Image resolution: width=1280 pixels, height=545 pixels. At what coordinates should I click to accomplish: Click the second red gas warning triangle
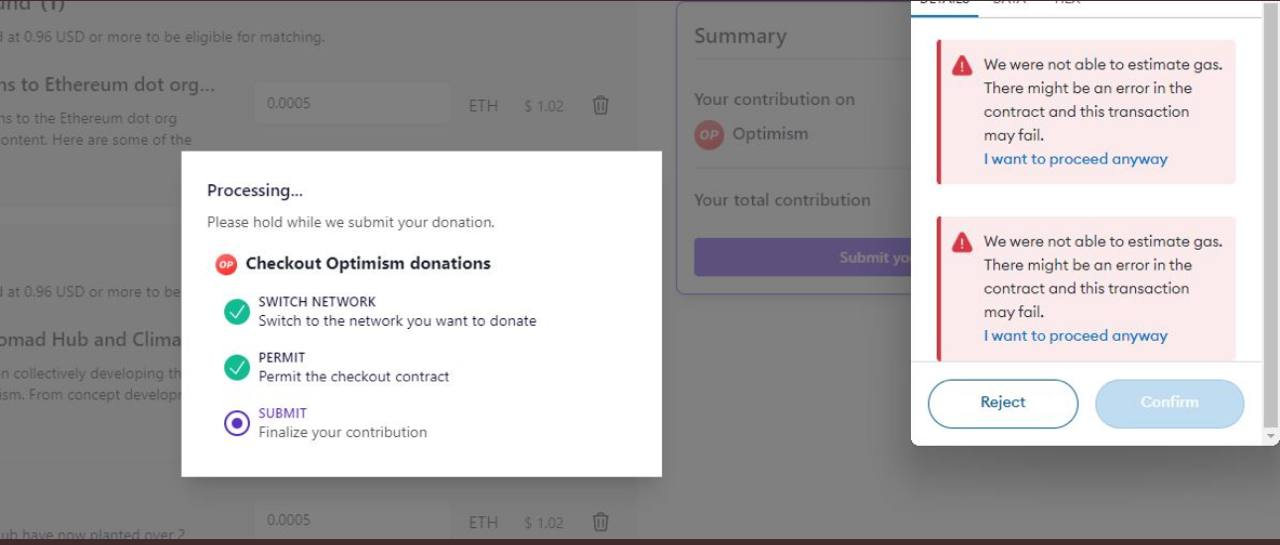click(962, 243)
